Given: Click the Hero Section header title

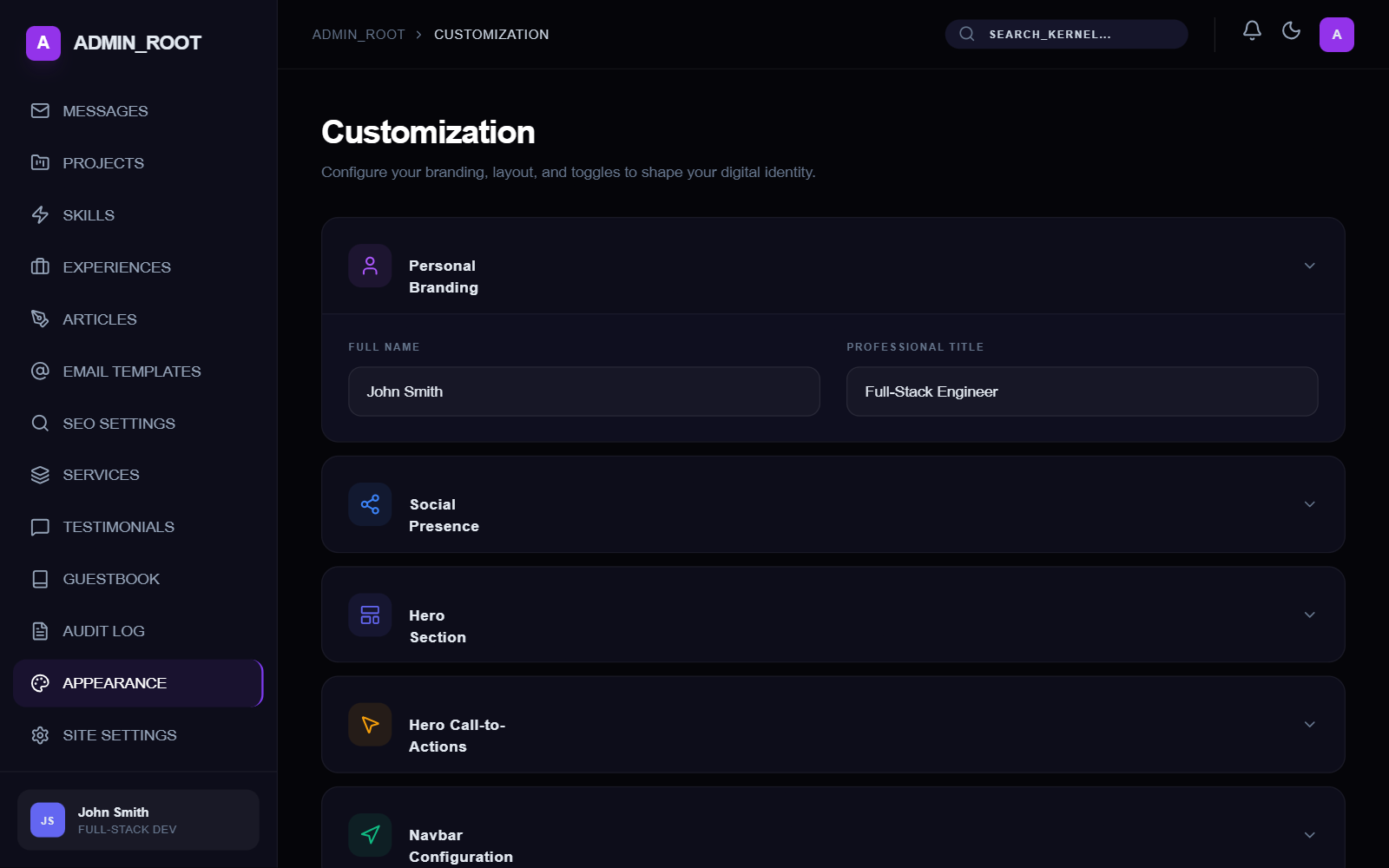Looking at the screenshot, I should coord(438,626).
